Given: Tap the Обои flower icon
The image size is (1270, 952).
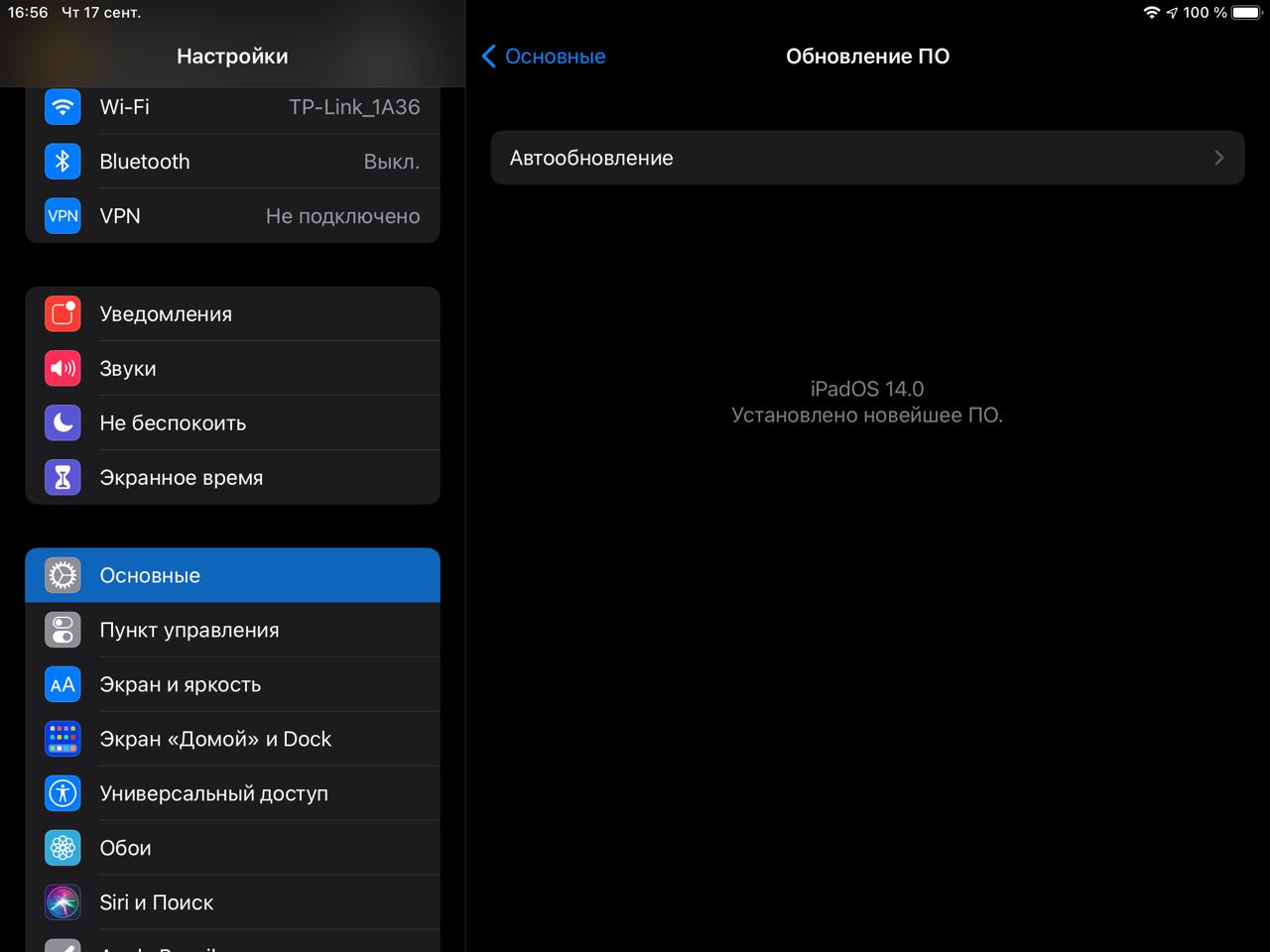Looking at the screenshot, I should point(63,848).
